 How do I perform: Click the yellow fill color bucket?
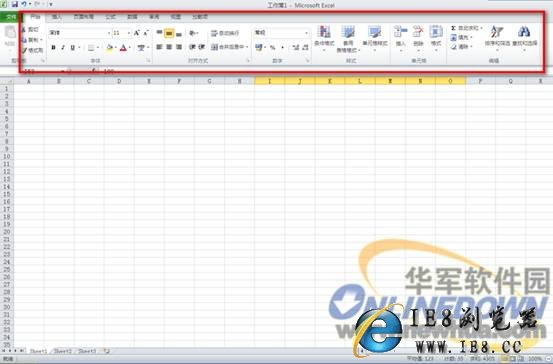pos(109,47)
